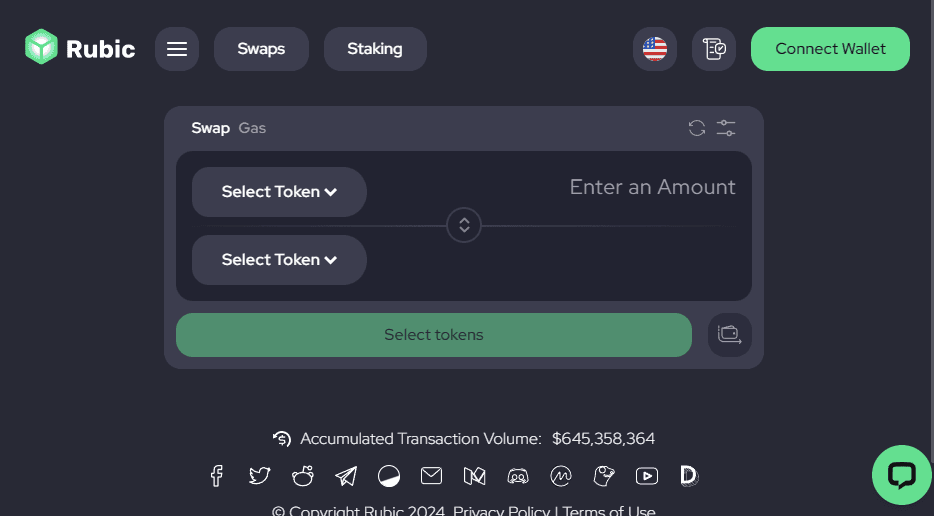Image resolution: width=934 pixels, height=516 pixels.
Task: Visit Rubic's Twitter profile icon
Action: click(259, 476)
